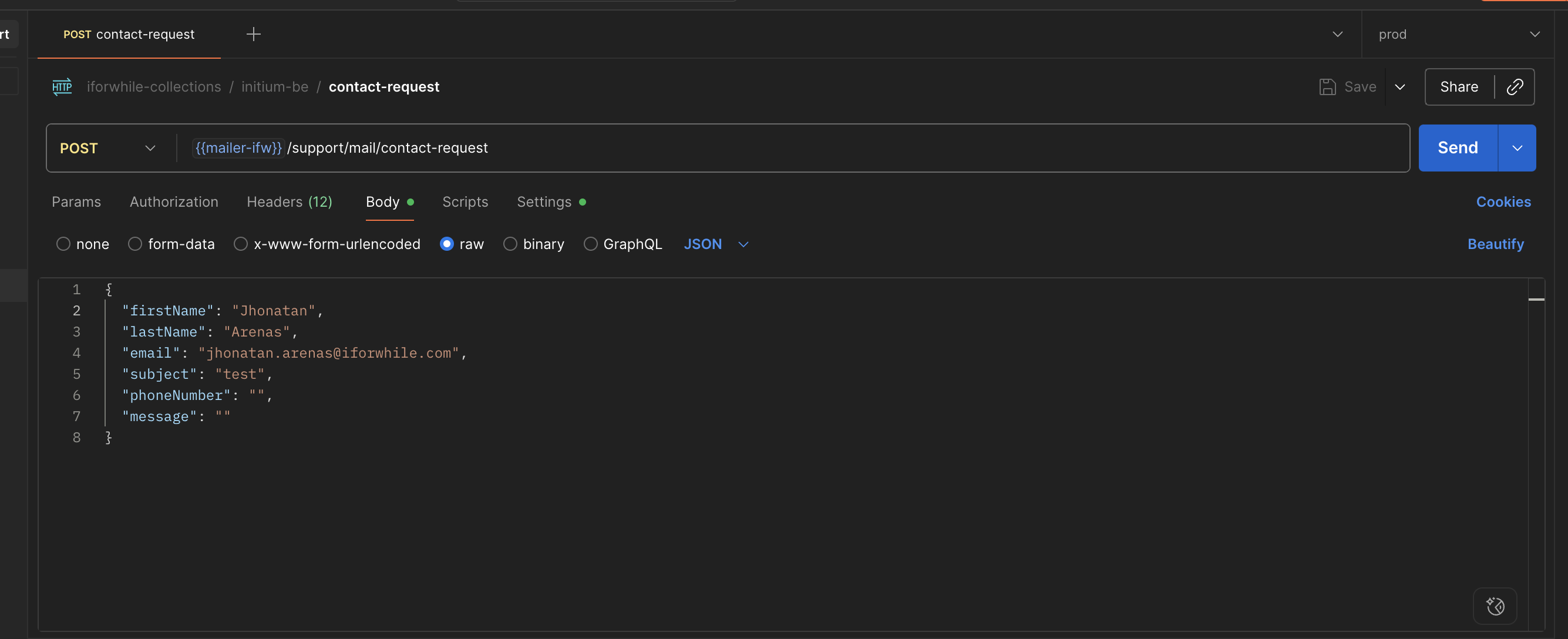
Task: Expand the JSON format dropdown
Action: [716, 244]
